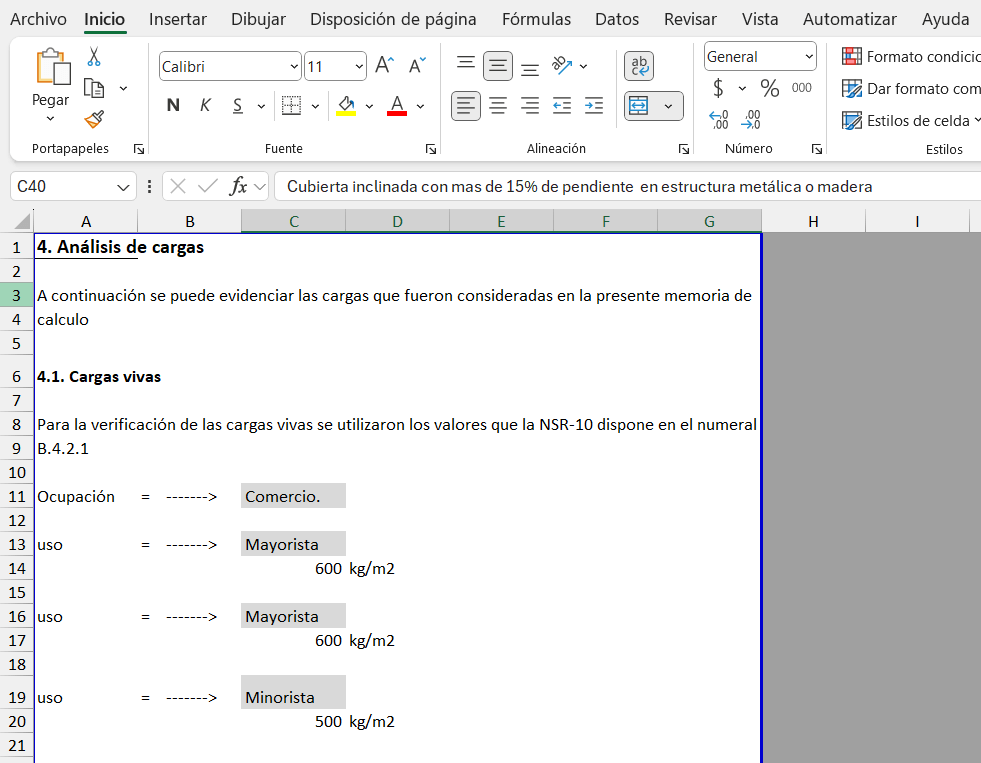
Task: Toggle Align Left alignment
Action: [465, 105]
